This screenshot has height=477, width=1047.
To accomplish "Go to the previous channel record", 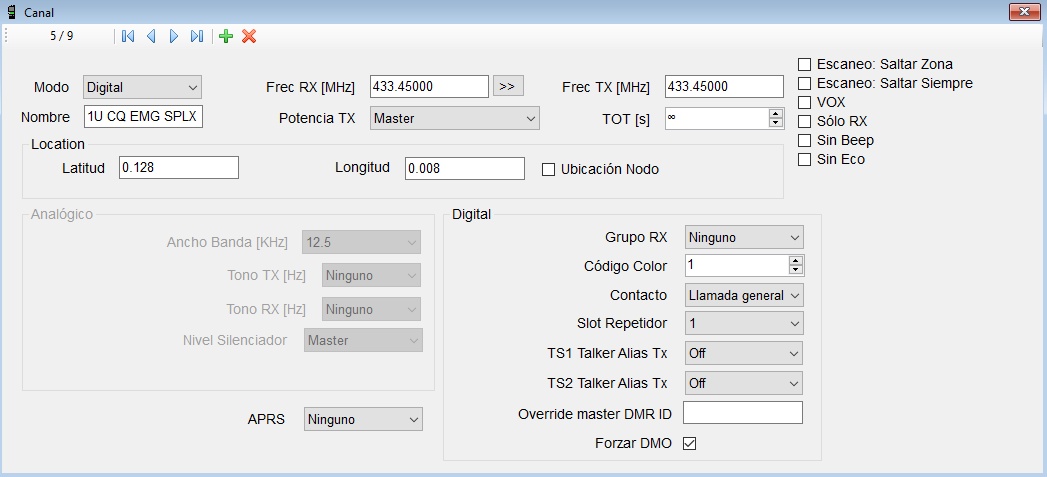I will [x=151, y=36].
